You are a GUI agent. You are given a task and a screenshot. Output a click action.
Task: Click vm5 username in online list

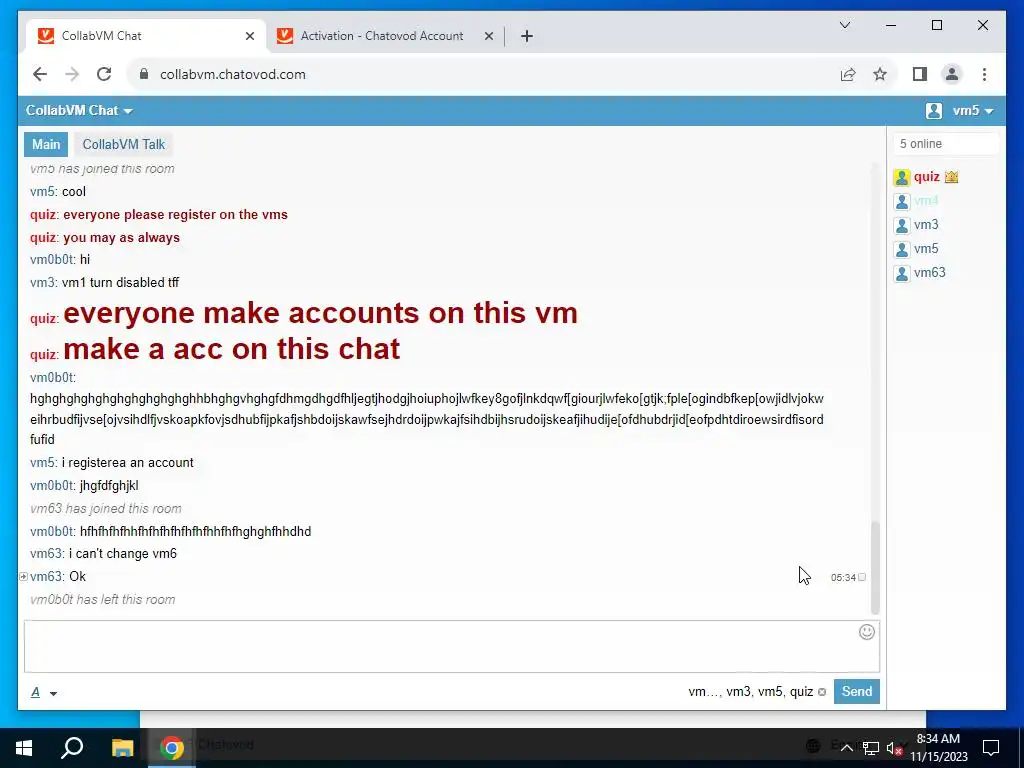tap(926, 249)
